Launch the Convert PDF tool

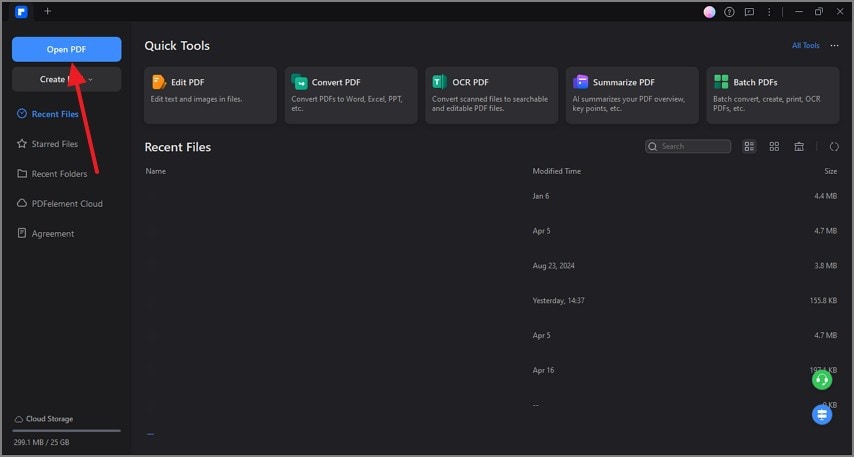click(x=350, y=95)
